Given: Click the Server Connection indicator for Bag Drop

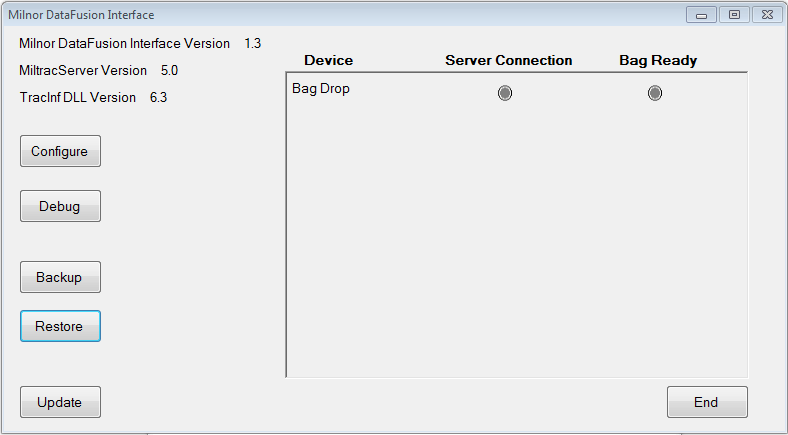Looking at the screenshot, I should click(x=505, y=93).
